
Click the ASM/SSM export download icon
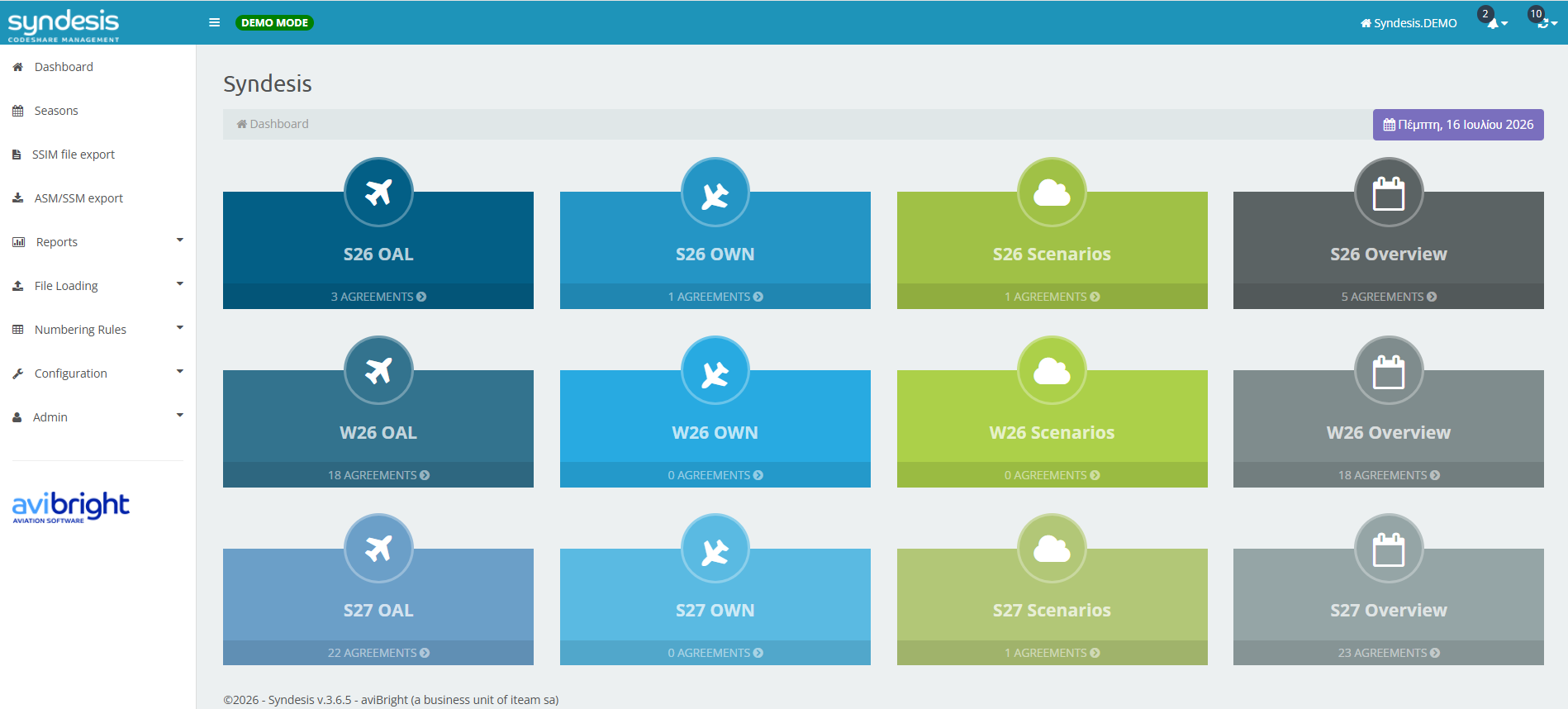(x=17, y=198)
